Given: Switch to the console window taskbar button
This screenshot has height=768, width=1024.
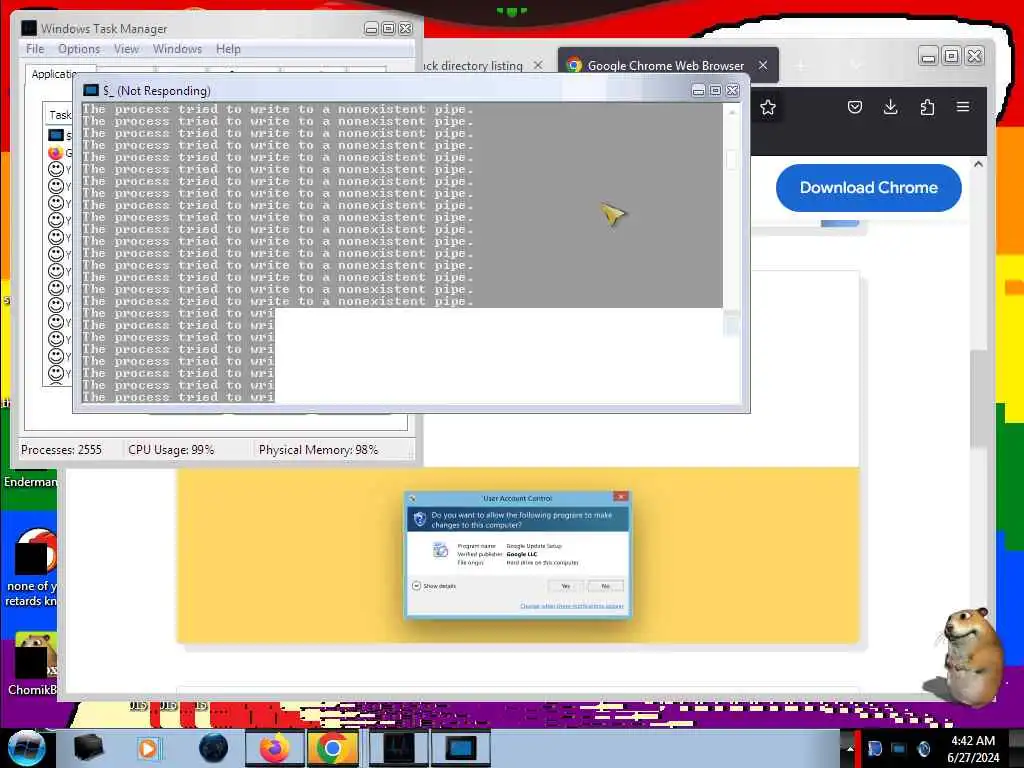Looking at the screenshot, I should click(x=460, y=748).
